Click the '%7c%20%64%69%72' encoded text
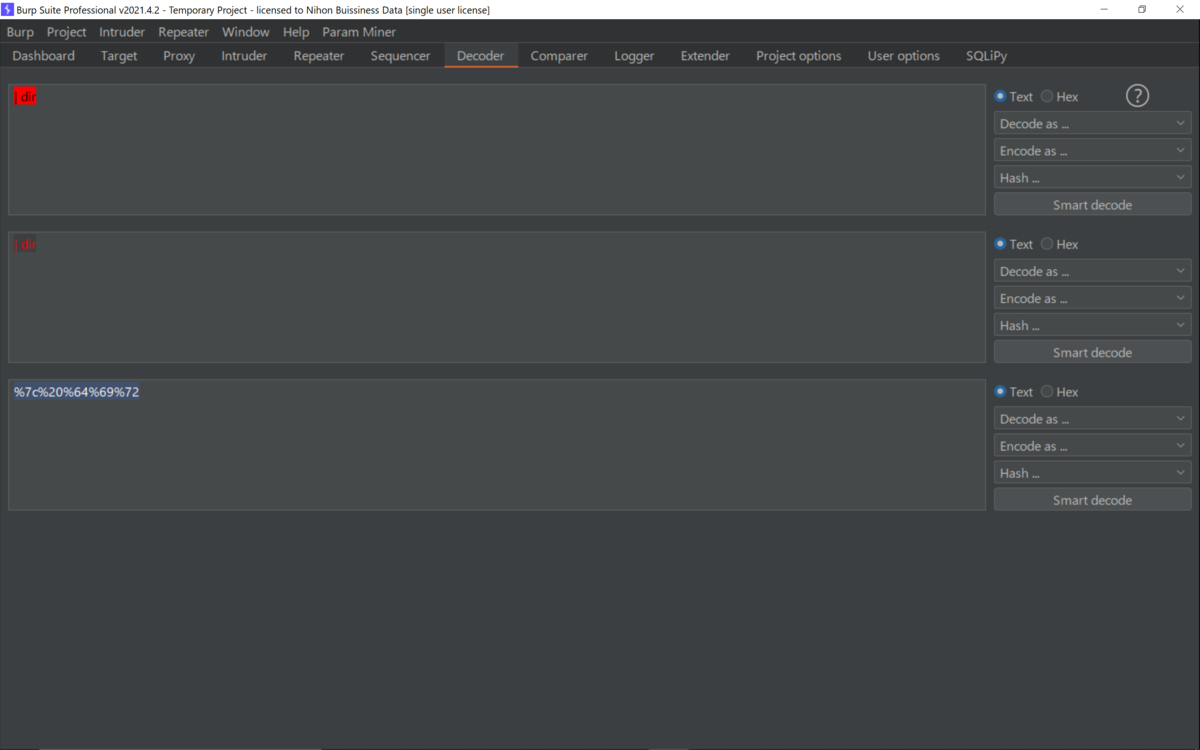Viewport: 1200px width, 750px height. click(77, 392)
